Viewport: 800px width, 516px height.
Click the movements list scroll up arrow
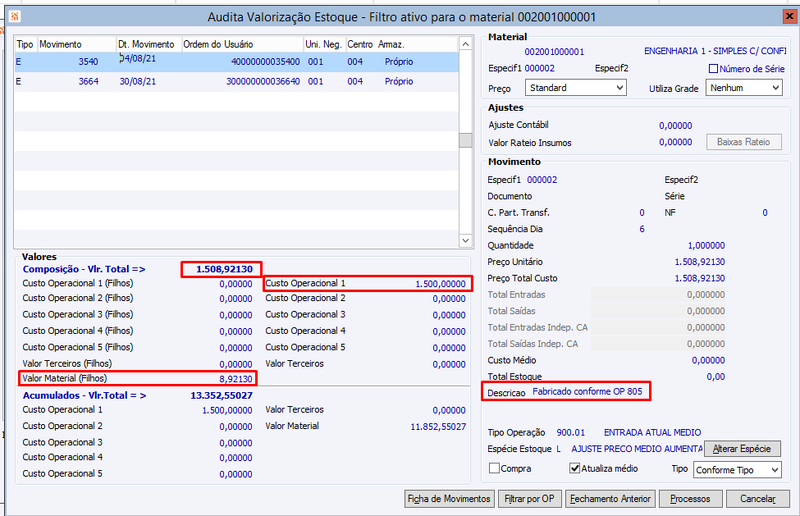coord(465,44)
